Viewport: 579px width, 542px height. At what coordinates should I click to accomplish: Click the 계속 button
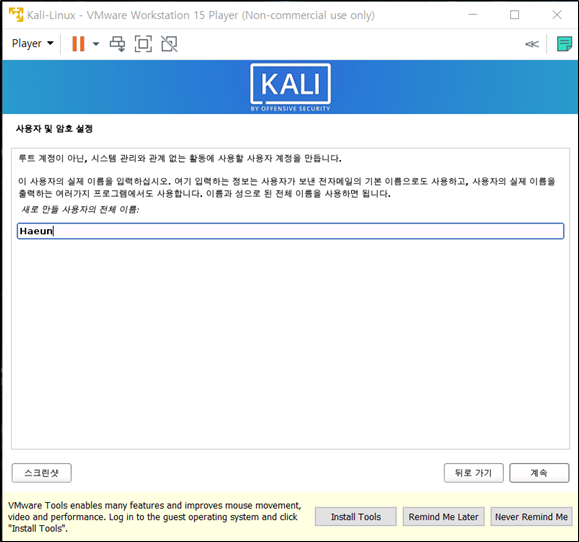click(539, 473)
